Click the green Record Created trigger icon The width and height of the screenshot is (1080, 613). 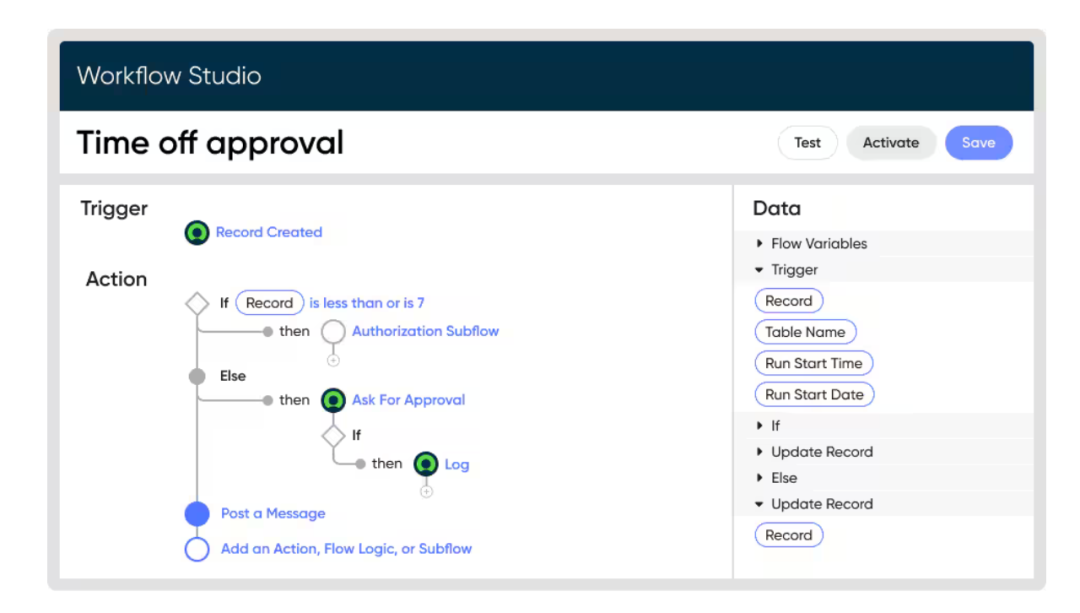point(197,233)
